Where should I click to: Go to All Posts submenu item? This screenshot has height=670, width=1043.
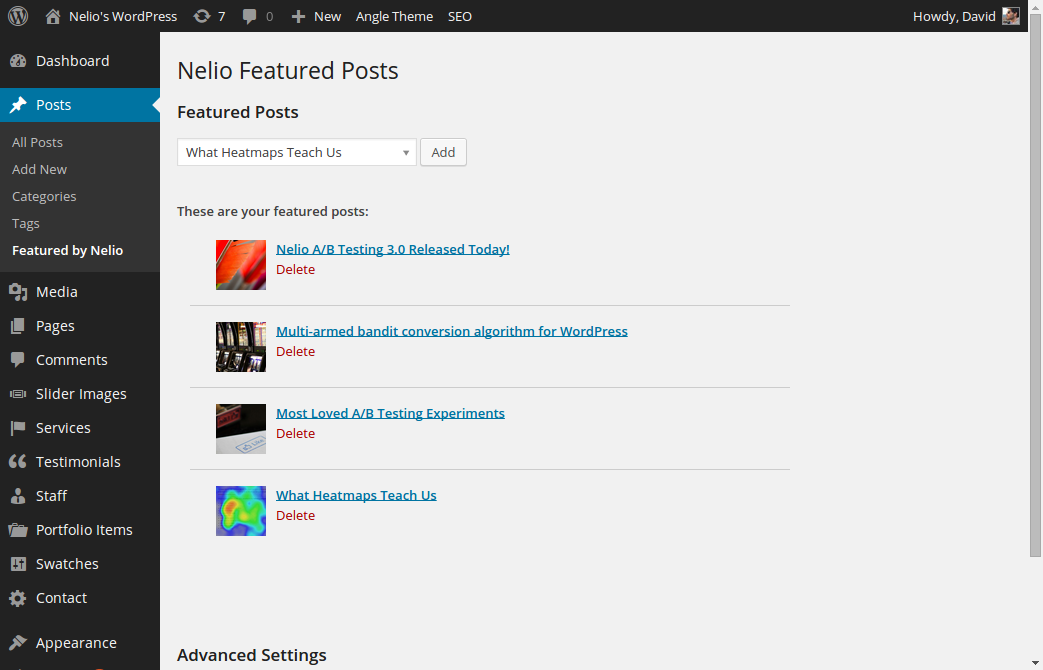[x=37, y=142]
